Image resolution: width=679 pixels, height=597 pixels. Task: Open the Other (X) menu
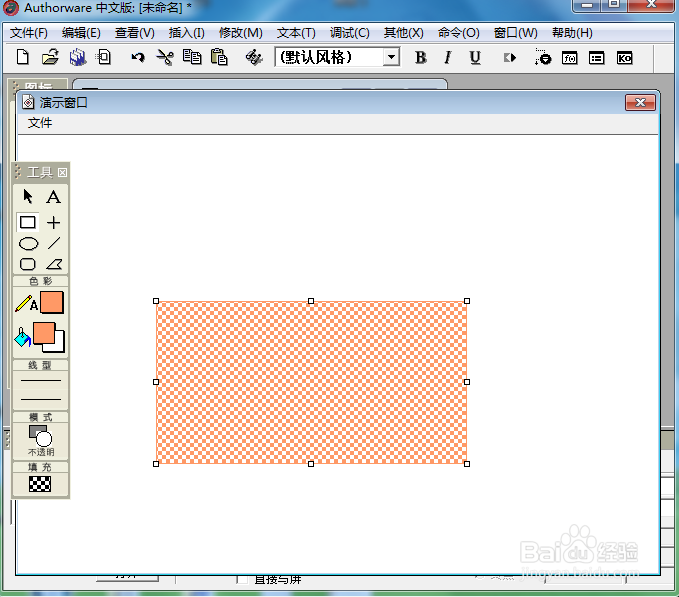tap(404, 33)
